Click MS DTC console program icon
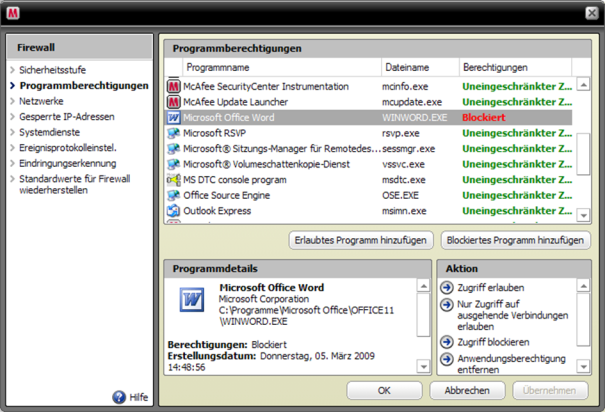Image resolution: width=605 pixels, height=412 pixels. click(173, 180)
